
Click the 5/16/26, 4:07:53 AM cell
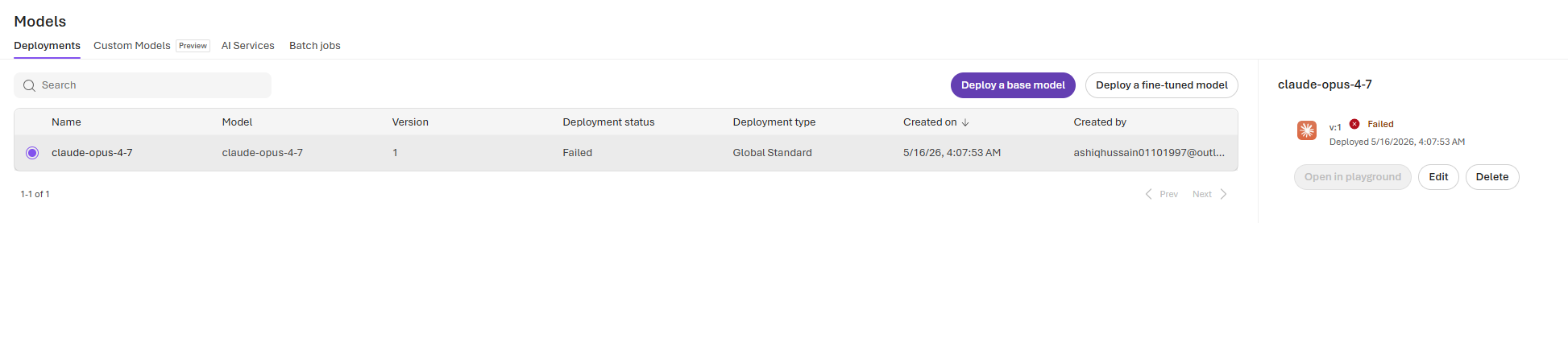pos(952,153)
